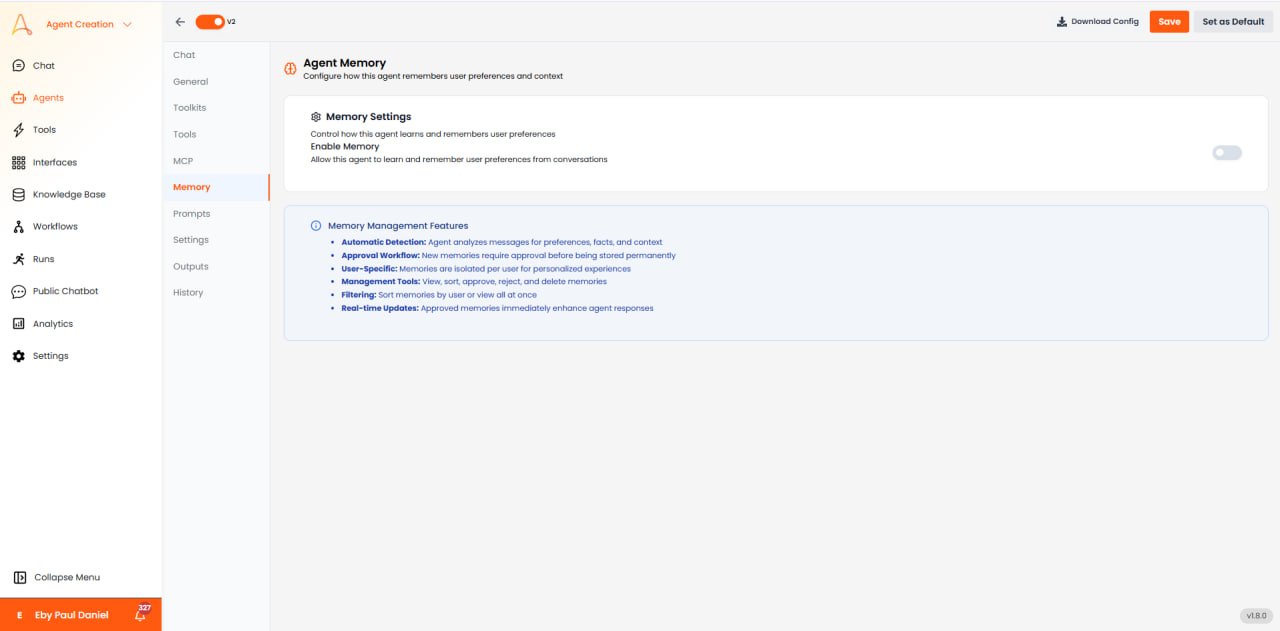
Task: Click the Runs running-figure icon
Action: (x=18, y=259)
